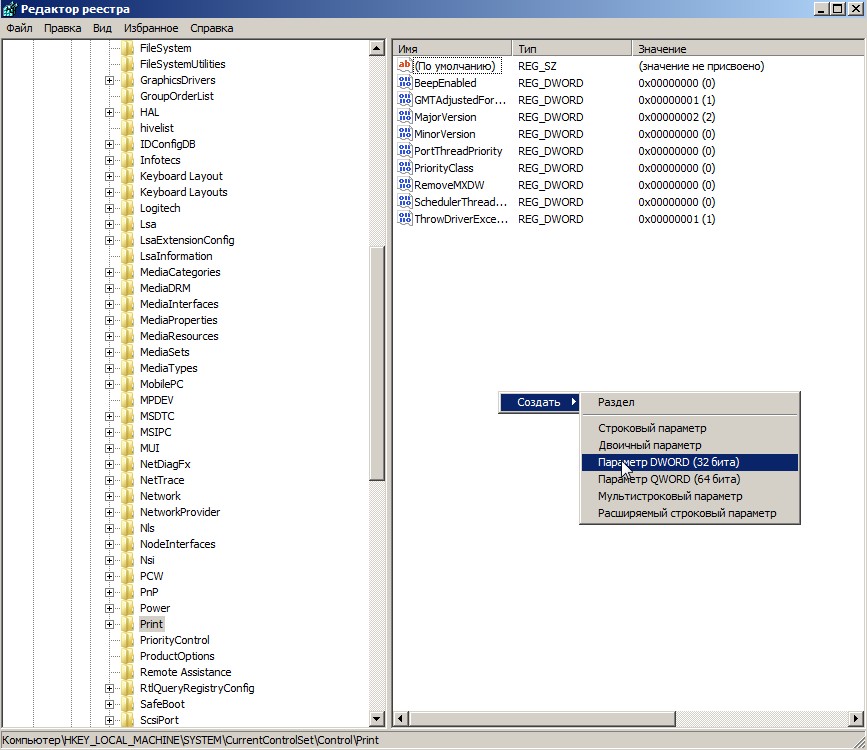
Task: Expand the GraphicsDrivers tree node
Action: point(109,80)
